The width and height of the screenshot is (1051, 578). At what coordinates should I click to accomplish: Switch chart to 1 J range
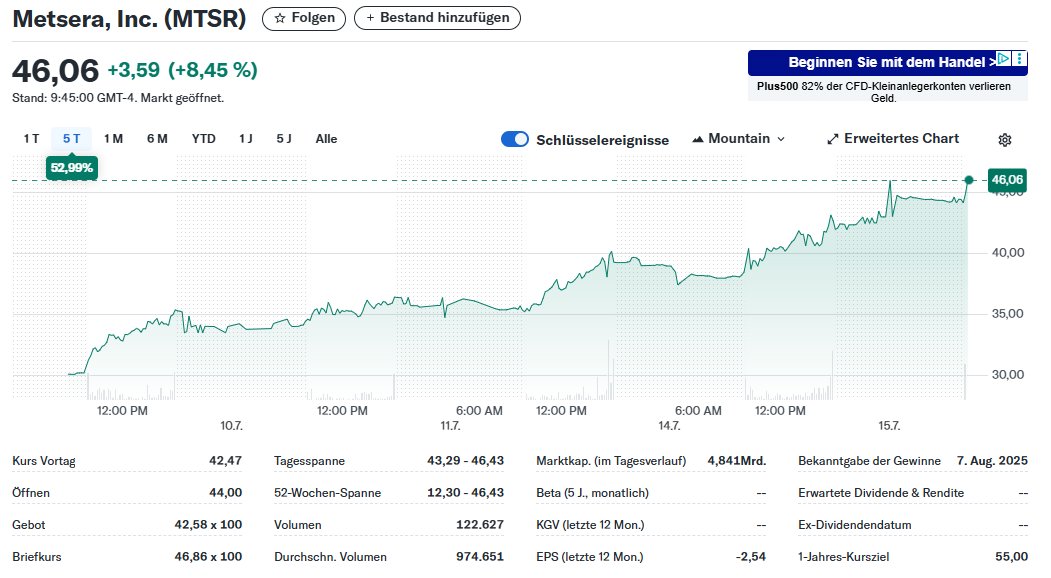click(246, 139)
